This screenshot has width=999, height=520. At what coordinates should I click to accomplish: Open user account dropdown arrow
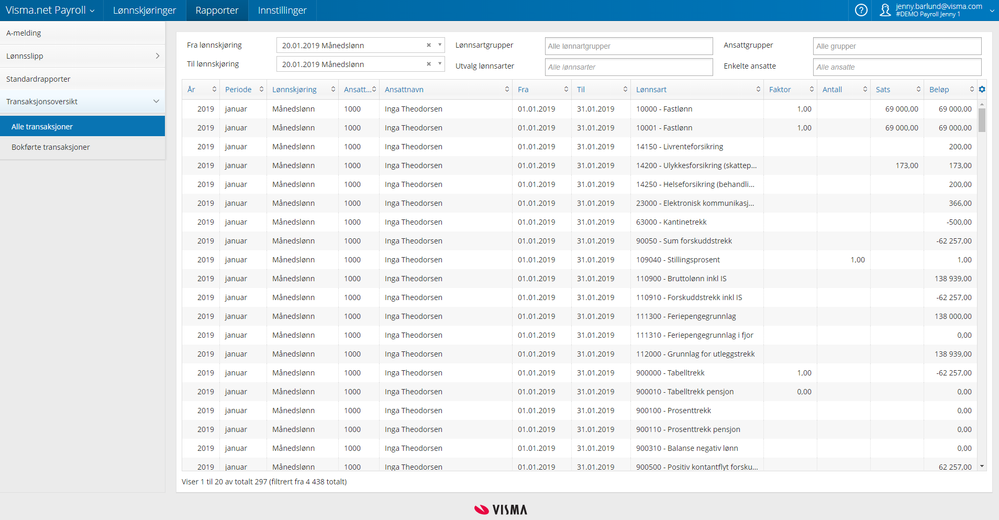click(991, 11)
